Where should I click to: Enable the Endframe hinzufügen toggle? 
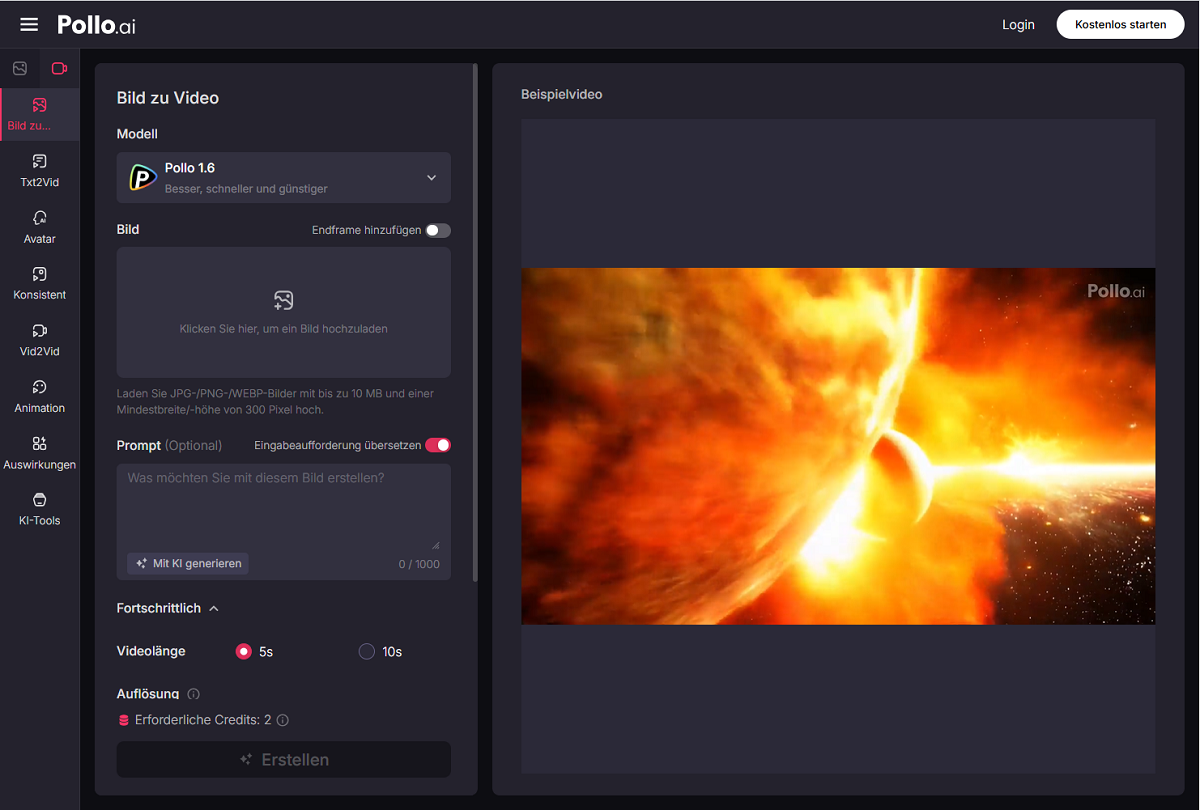point(437,230)
